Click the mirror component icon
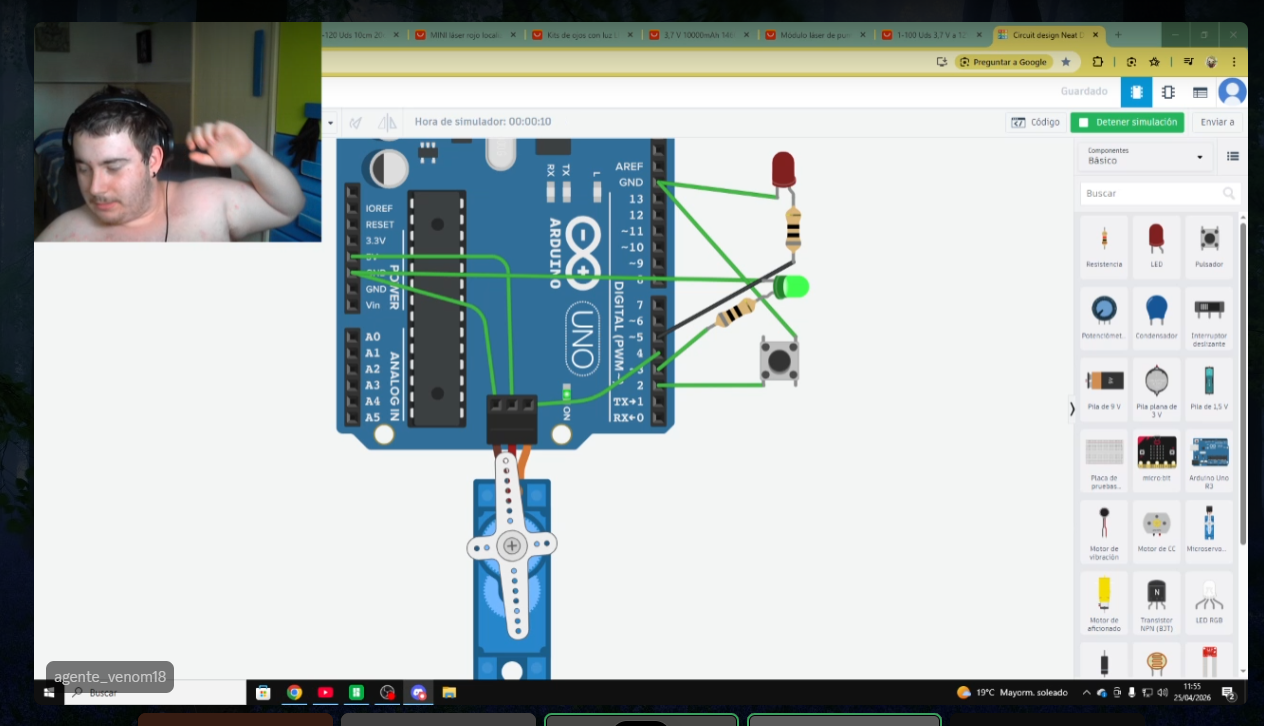The image size is (1264, 726). [387, 122]
